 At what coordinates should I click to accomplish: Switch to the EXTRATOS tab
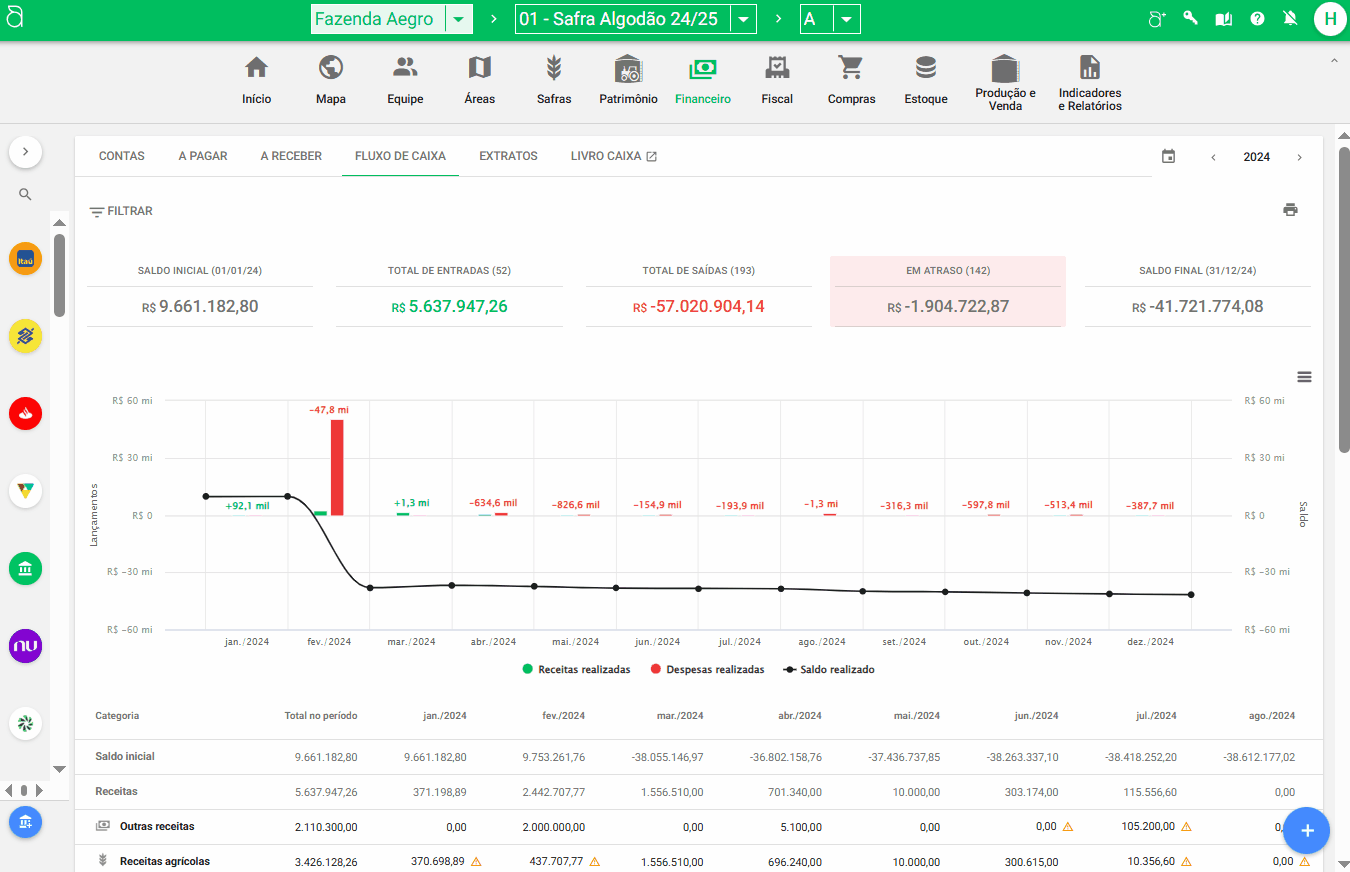508,156
